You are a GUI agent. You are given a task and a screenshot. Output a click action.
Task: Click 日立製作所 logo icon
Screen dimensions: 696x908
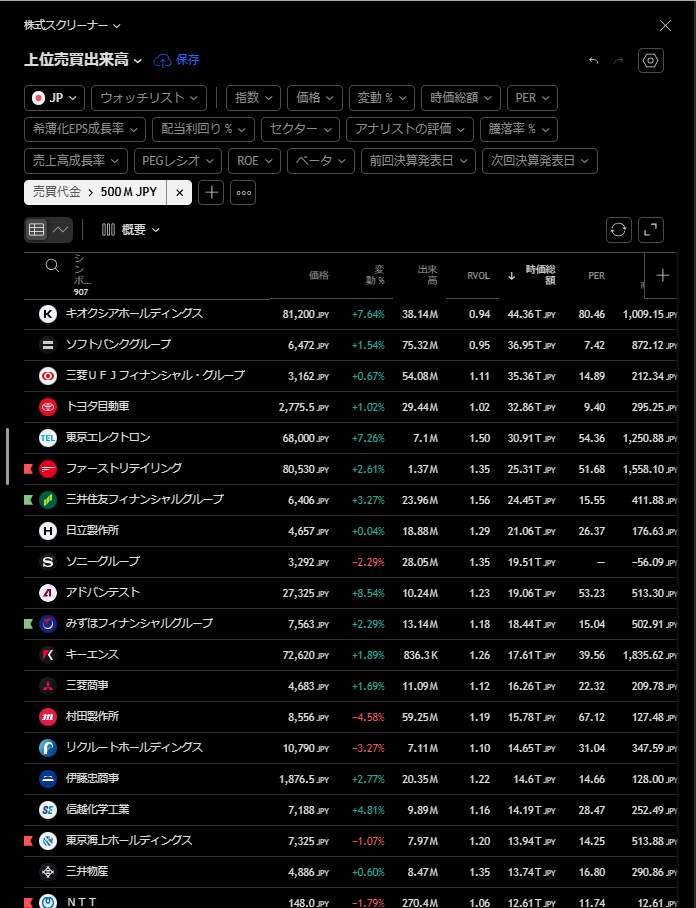48,531
